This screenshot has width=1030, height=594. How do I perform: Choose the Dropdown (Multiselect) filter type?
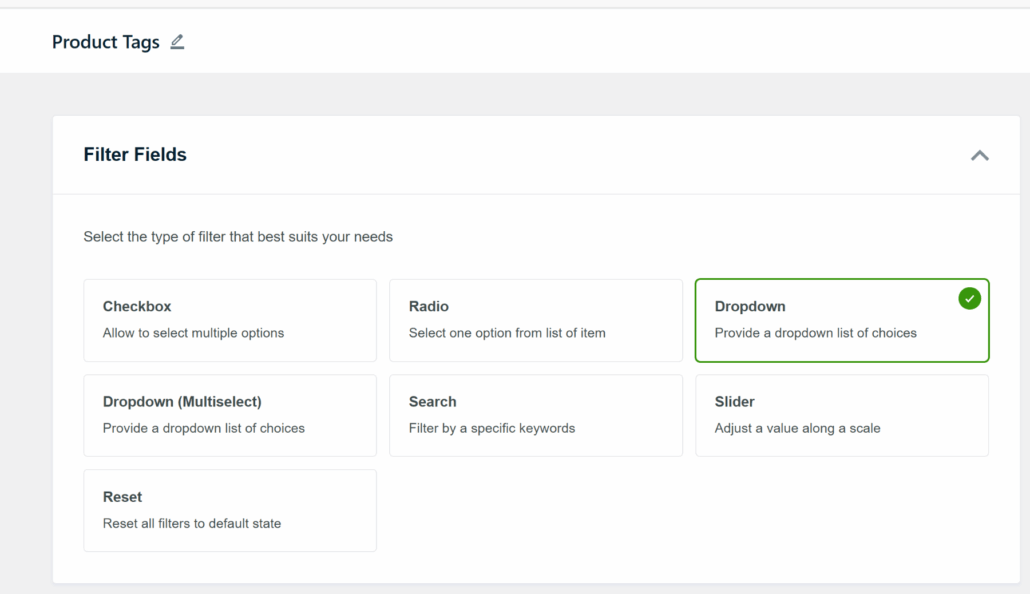pyautogui.click(x=229, y=415)
